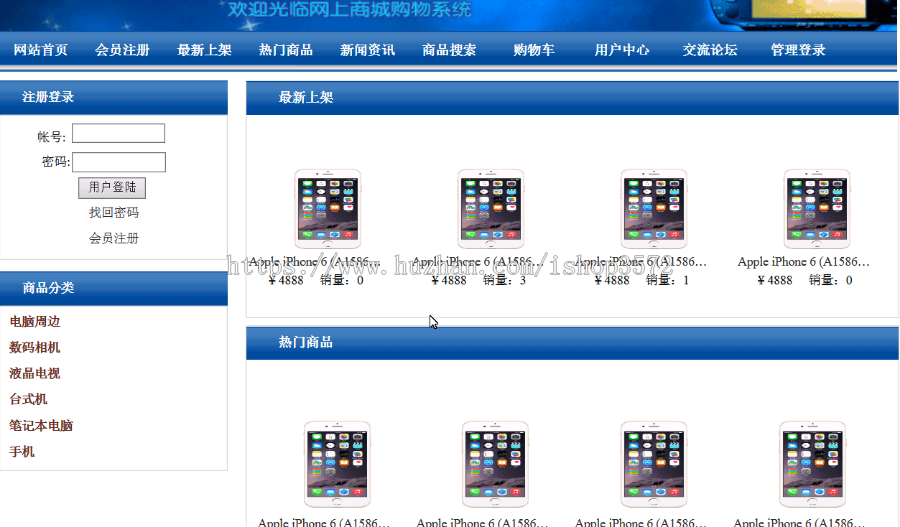Screen dimensions: 900x527
Task: Open 新闻资讯 in the navigation bar
Action: click(367, 50)
